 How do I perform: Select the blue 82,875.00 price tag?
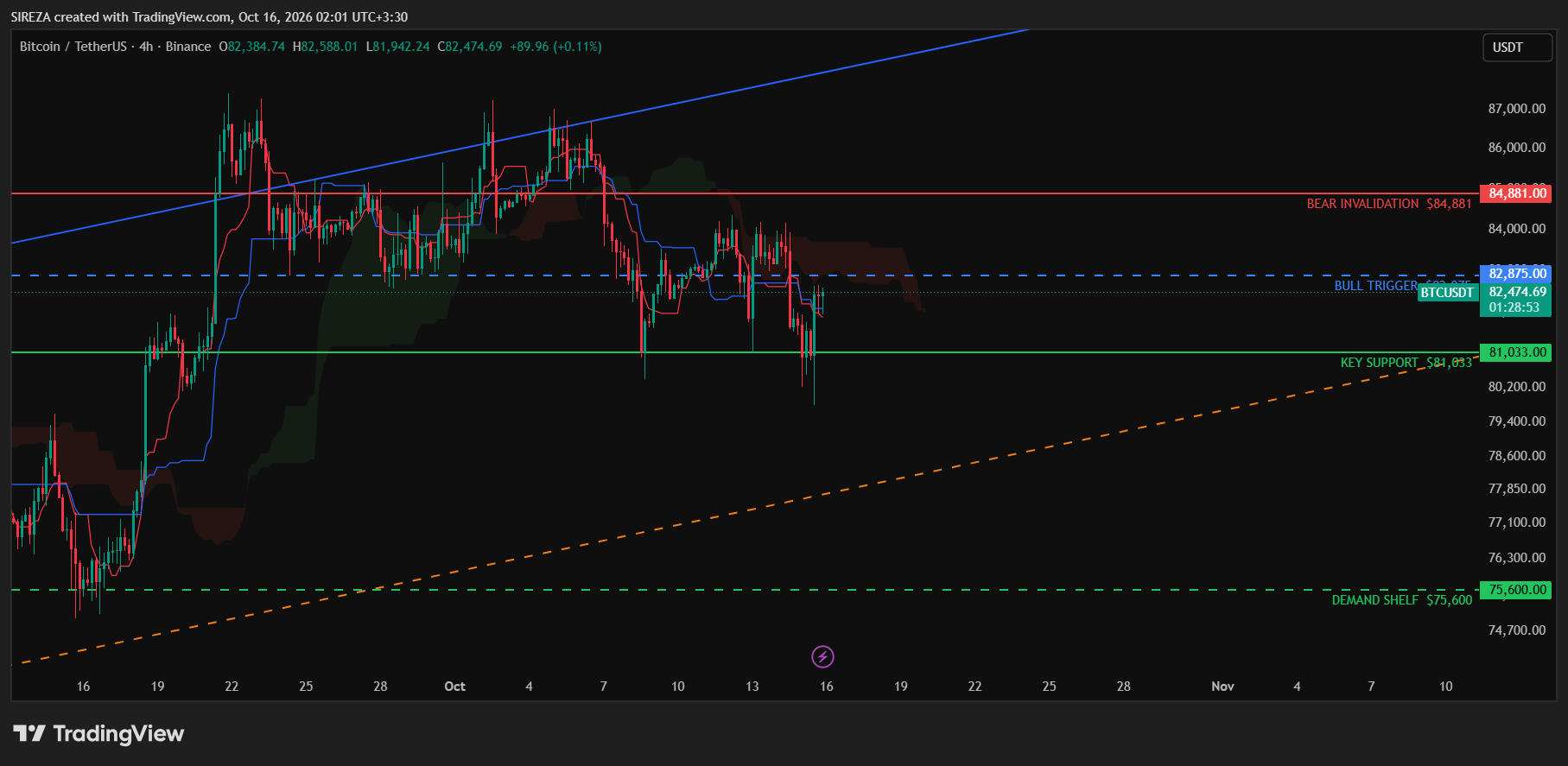point(1516,274)
